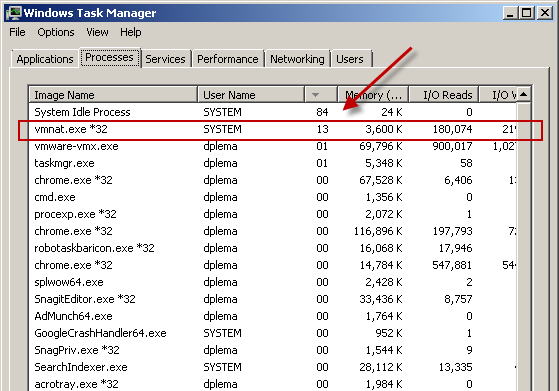Sort by User Name column header
The width and height of the screenshot is (559, 391).
251,95
